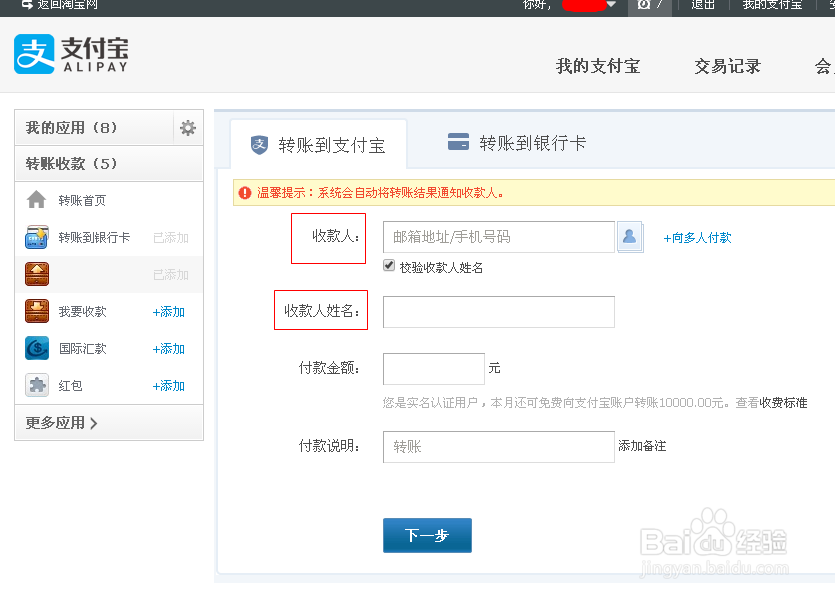The width and height of the screenshot is (835, 597).
Task: Uncheck the 校验收款人姓名 checkbox
Action: click(388, 265)
